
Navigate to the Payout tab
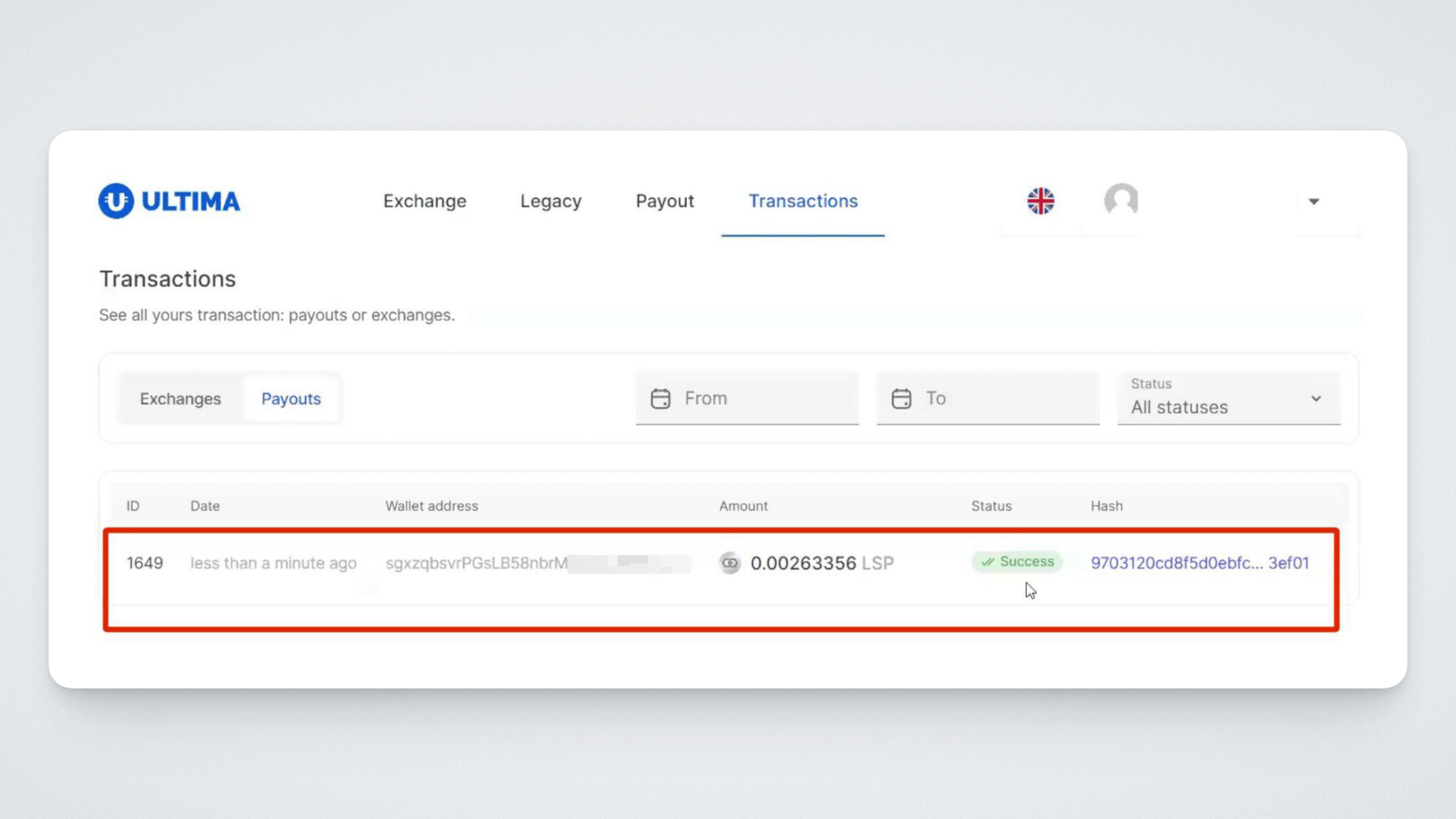coord(664,201)
